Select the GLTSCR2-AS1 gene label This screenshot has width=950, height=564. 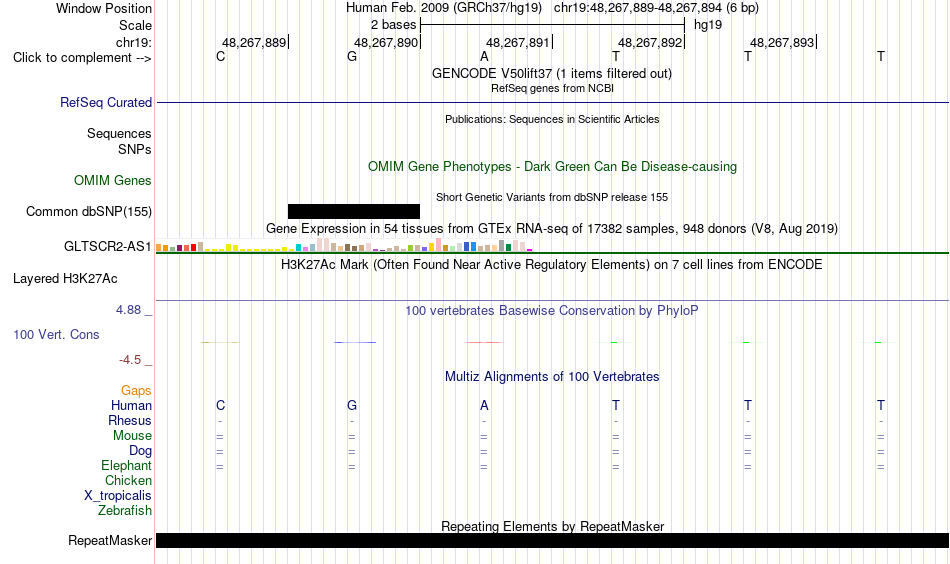tap(108, 247)
